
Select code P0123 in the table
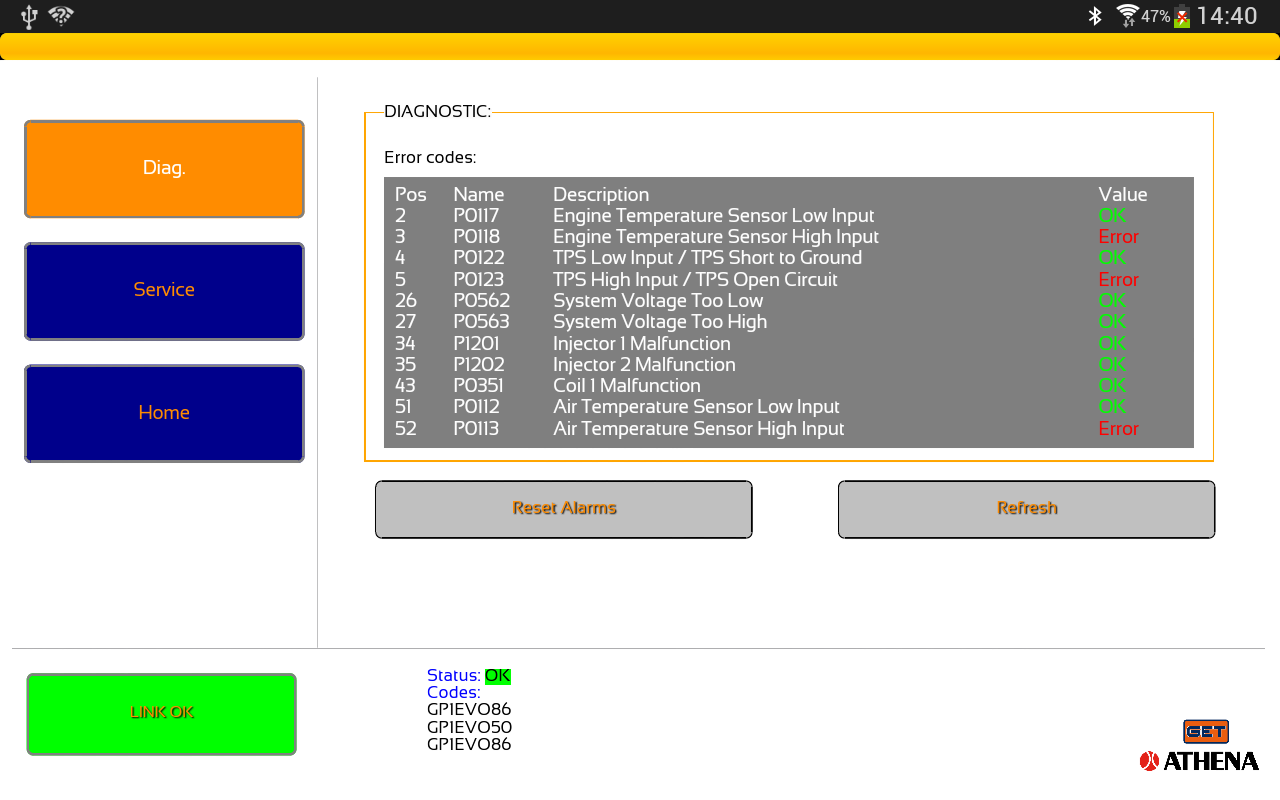[x=479, y=280]
